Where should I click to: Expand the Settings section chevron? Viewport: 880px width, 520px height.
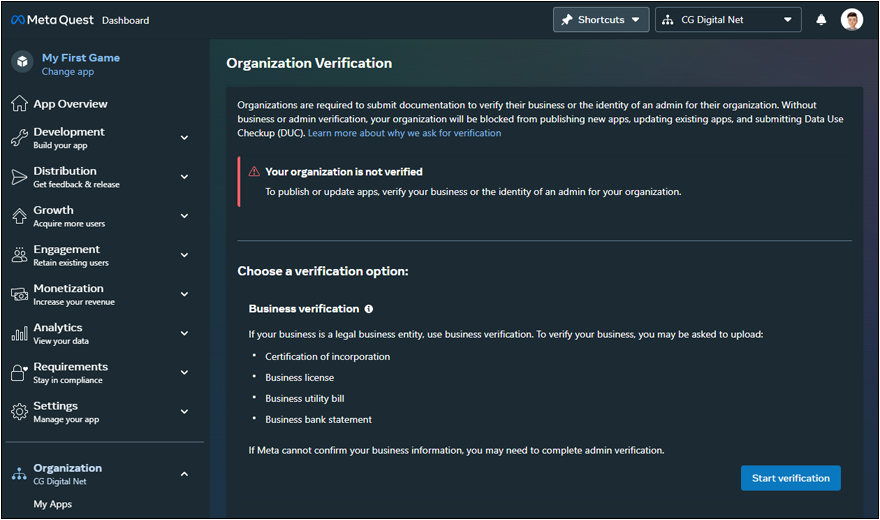(184, 412)
